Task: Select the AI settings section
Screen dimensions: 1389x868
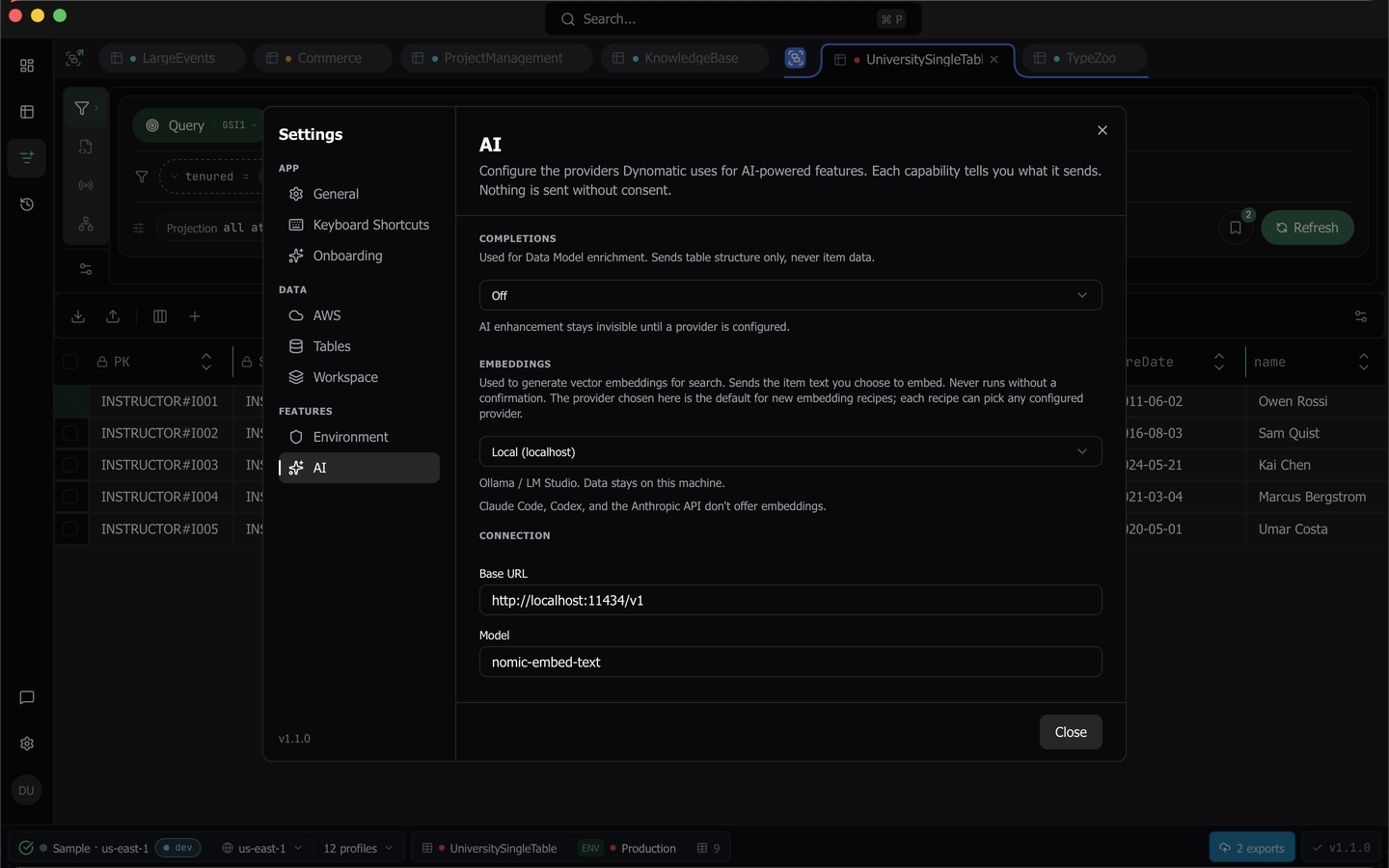Action: (359, 468)
